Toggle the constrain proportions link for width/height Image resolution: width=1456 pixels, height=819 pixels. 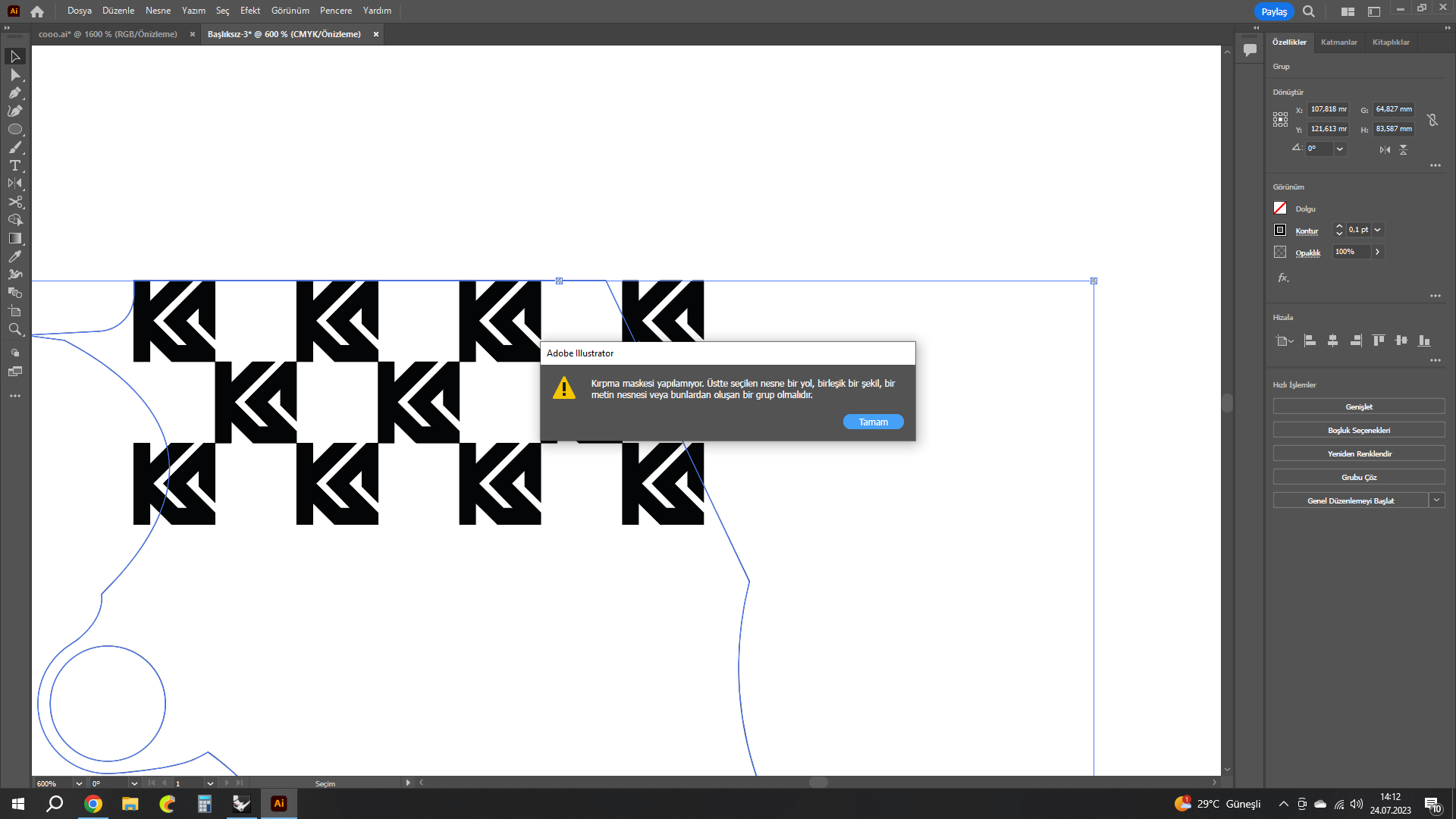pyautogui.click(x=1433, y=119)
